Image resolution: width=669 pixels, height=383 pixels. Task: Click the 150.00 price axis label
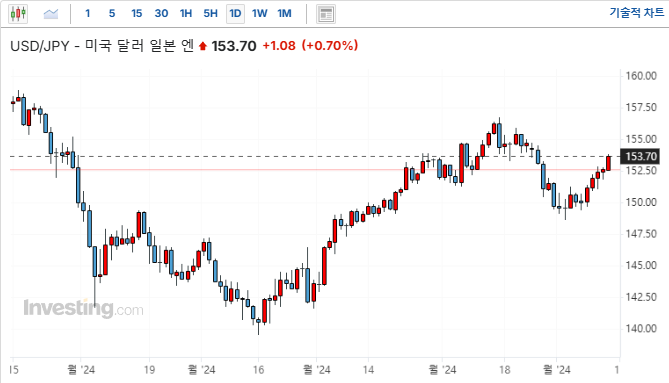(641, 202)
